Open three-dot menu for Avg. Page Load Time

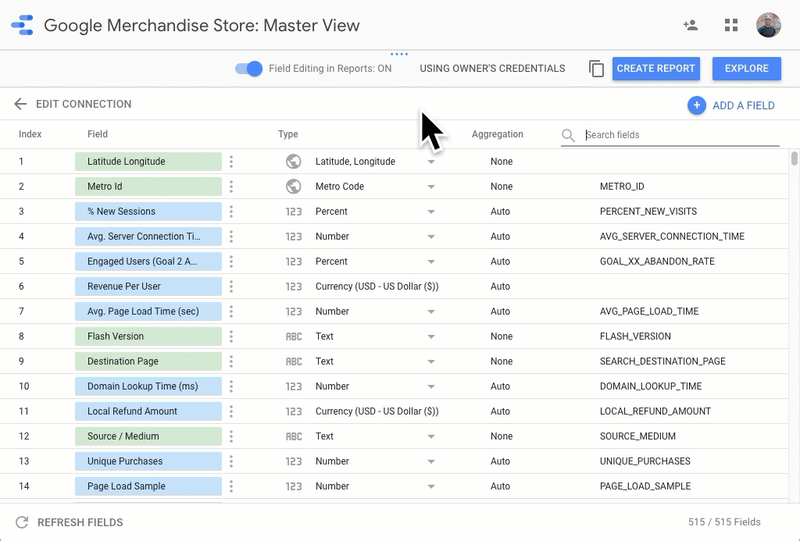pos(231,311)
